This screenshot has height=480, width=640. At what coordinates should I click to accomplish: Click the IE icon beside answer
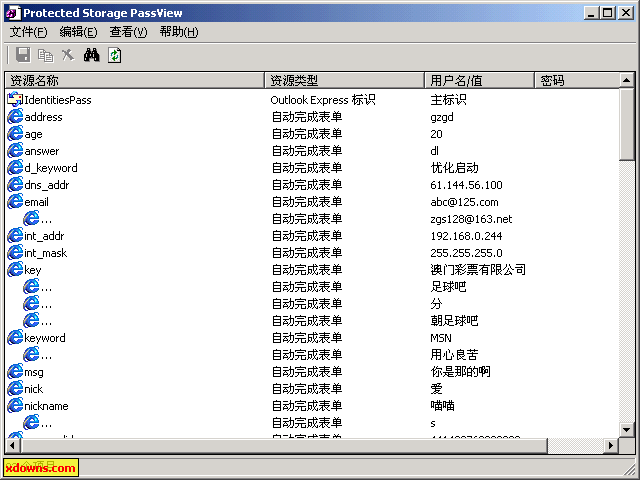click(15, 151)
